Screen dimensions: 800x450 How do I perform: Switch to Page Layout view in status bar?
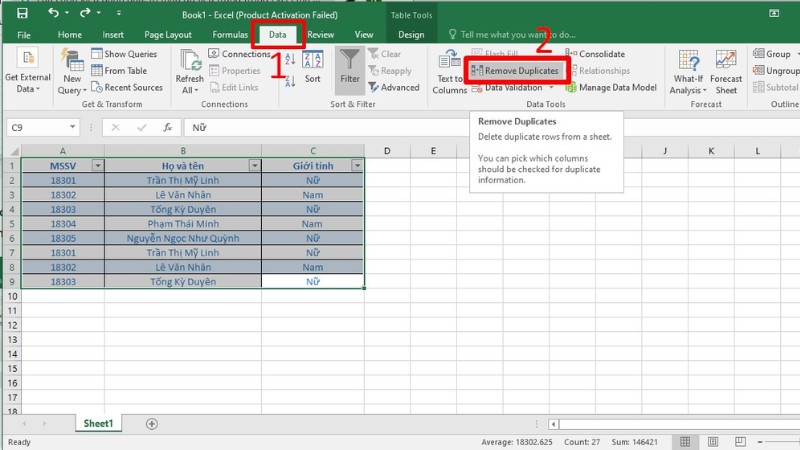[x=712, y=442]
